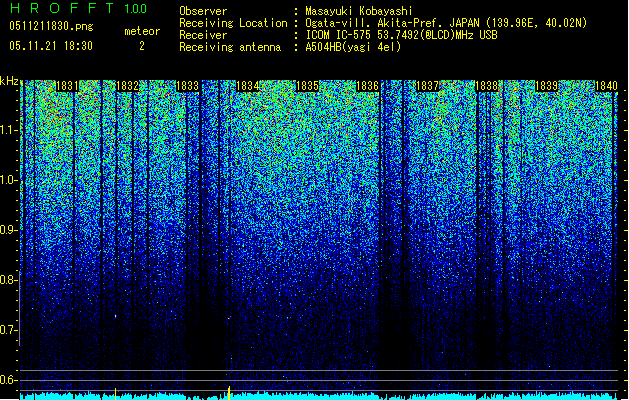629x400 pixels.
Task: Click the meteor echo dot near 1832
Action: coord(116,317)
